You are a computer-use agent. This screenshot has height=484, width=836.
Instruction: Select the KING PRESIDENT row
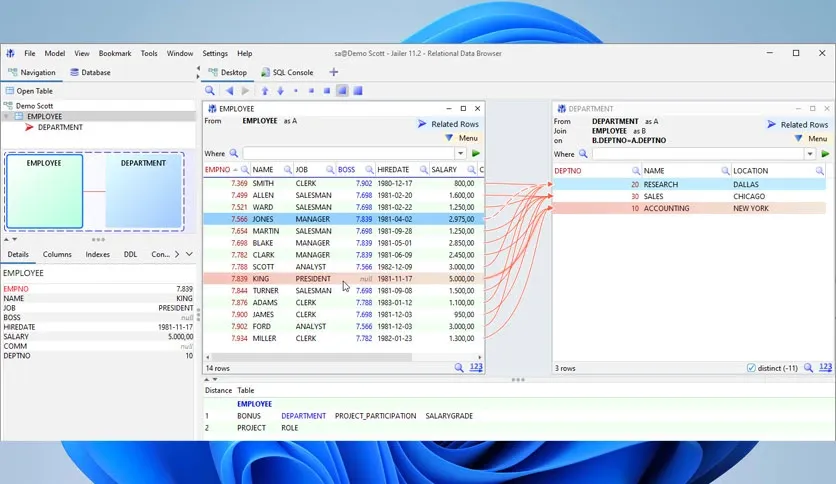[343, 279]
